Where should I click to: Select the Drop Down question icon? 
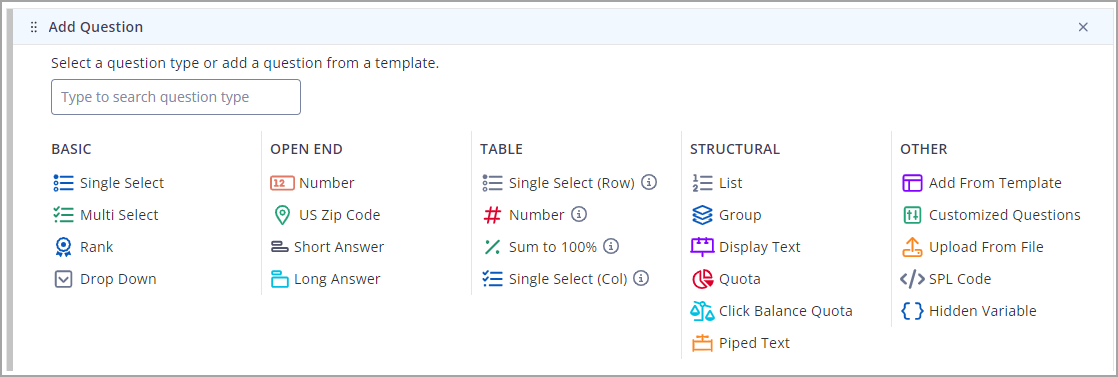point(63,279)
